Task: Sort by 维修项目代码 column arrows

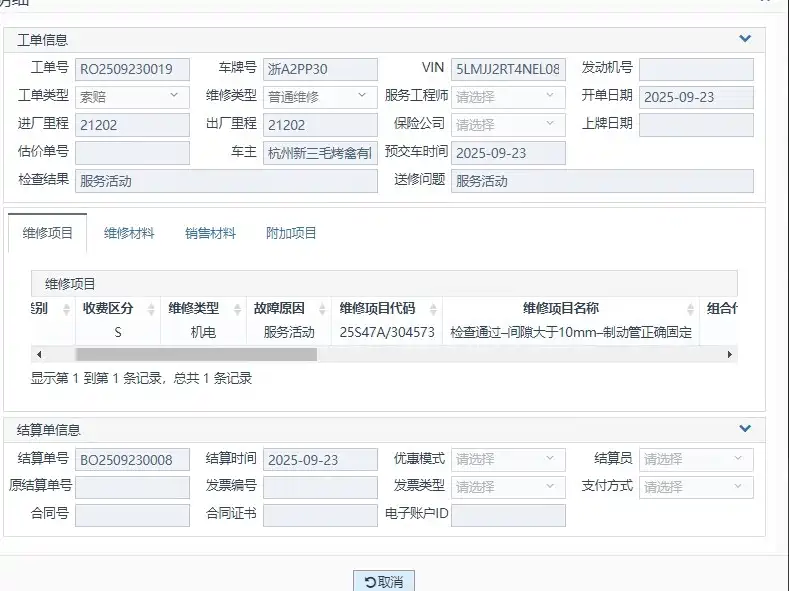Action: (x=433, y=309)
